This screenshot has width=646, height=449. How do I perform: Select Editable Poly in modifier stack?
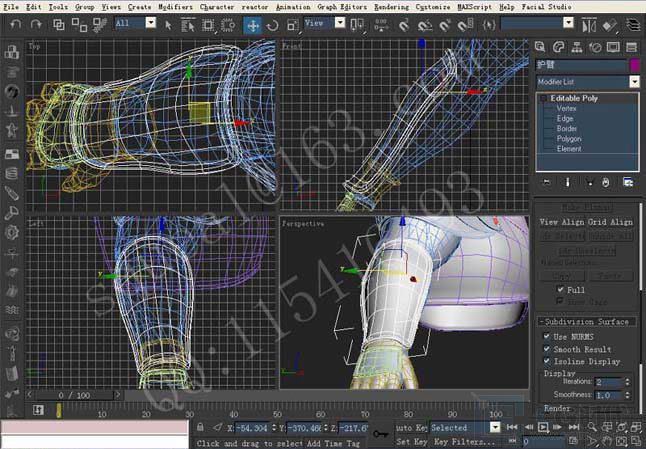[x=573, y=98]
